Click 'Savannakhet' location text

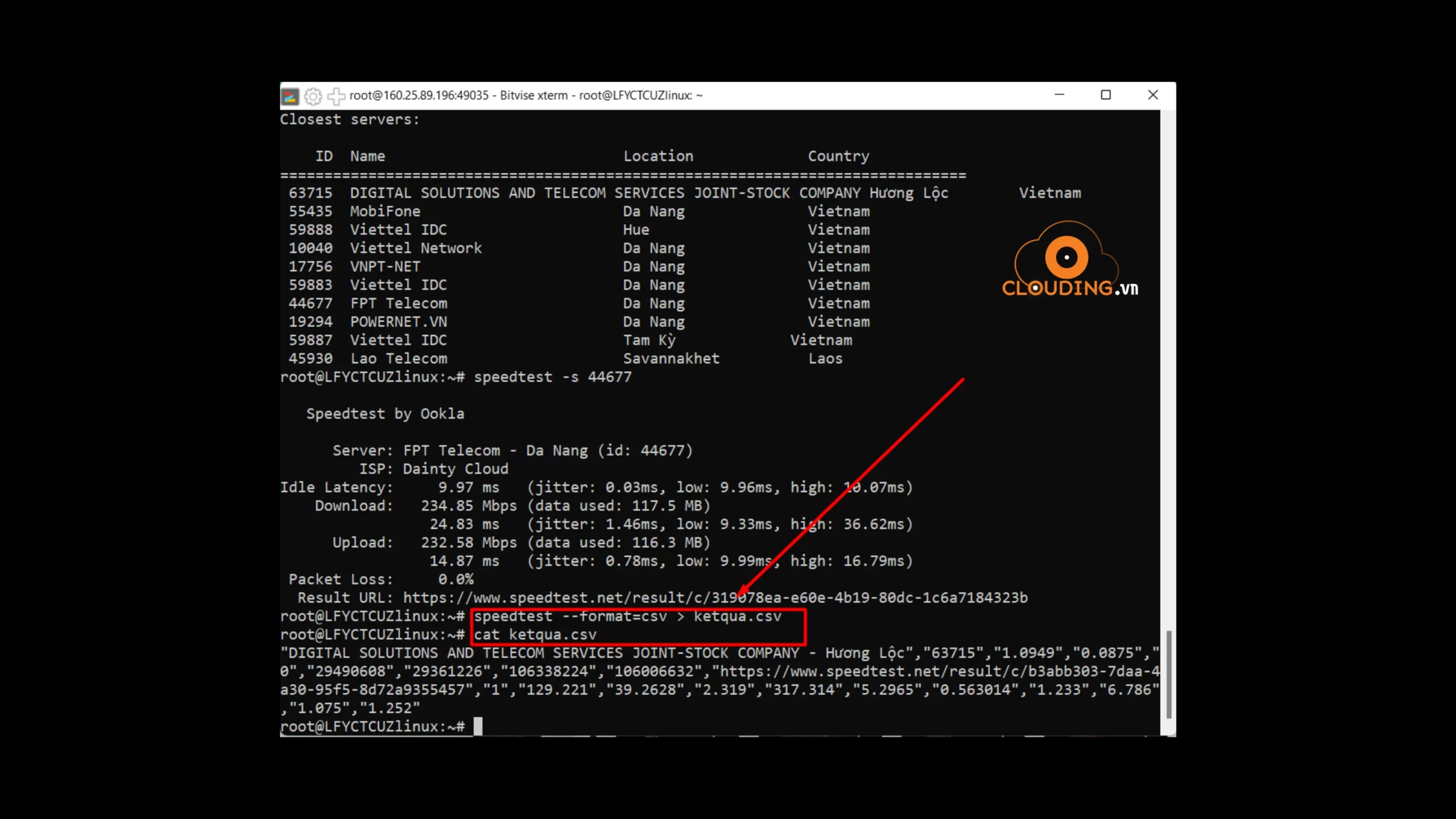pos(671,358)
